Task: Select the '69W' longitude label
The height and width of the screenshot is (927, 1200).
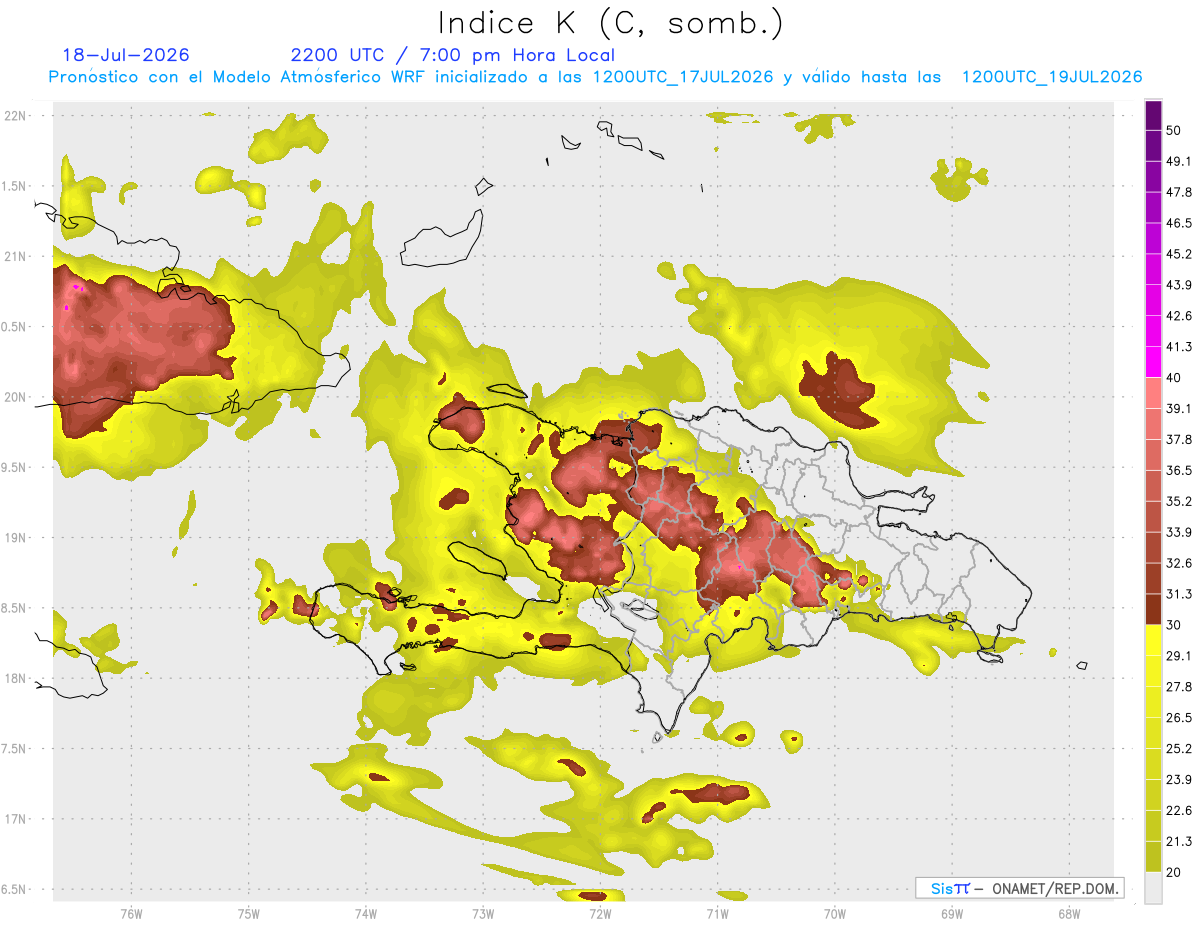Action: pyautogui.click(x=952, y=913)
